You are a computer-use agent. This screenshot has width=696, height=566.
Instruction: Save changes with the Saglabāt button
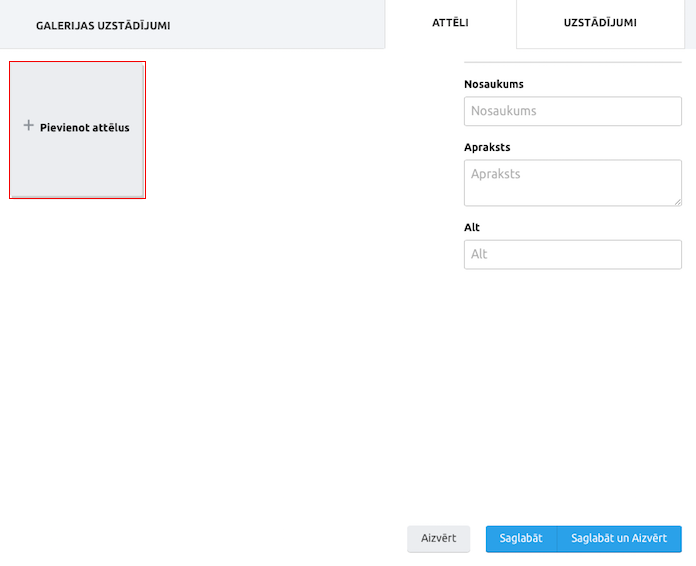(x=521, y=538)
